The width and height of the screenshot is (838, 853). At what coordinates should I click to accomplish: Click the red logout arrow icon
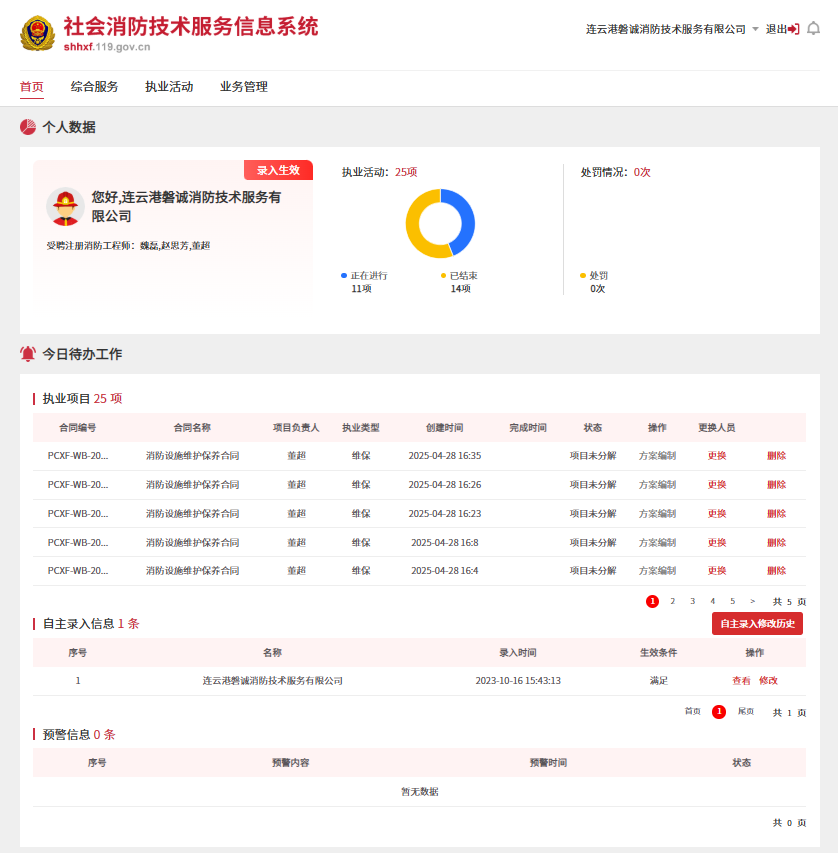coord(794,29)
